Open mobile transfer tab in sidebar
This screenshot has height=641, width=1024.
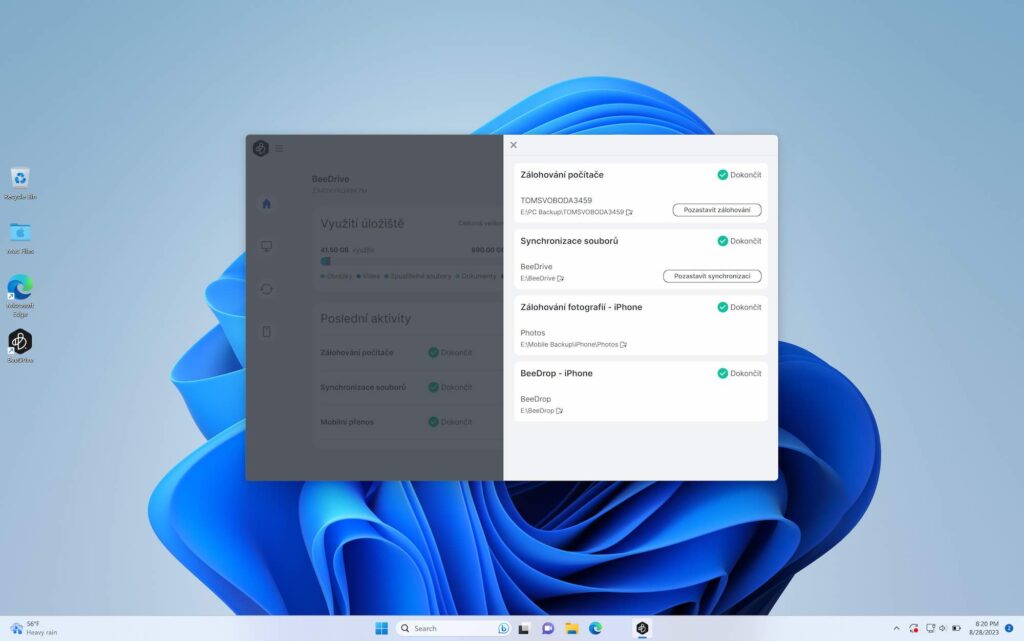click(266, 332)
